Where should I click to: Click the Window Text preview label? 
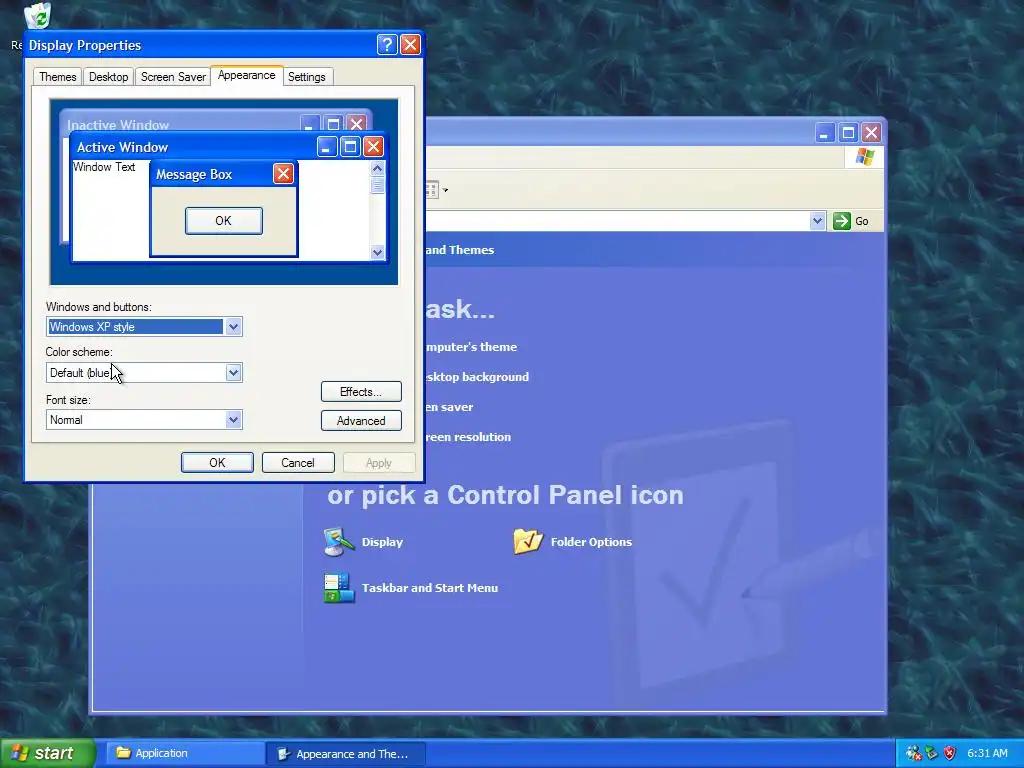coord(104,167)
